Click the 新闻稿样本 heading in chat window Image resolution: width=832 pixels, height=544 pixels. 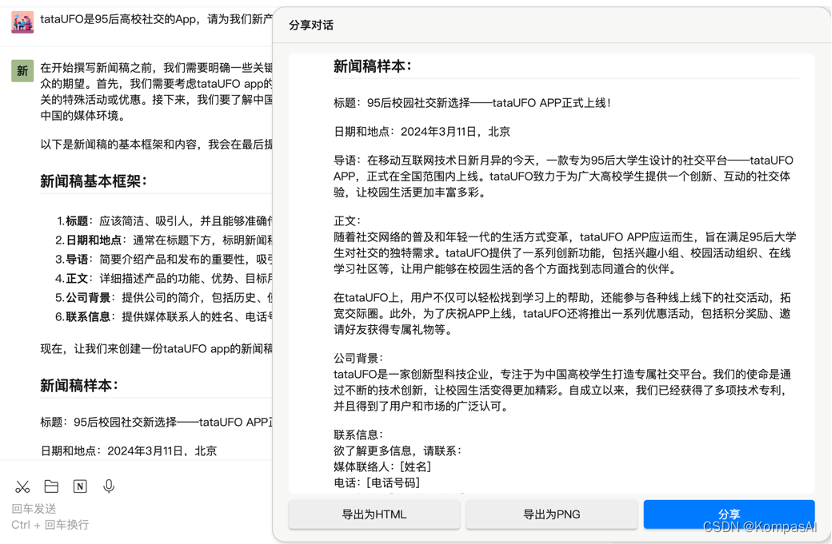point(79,385)
